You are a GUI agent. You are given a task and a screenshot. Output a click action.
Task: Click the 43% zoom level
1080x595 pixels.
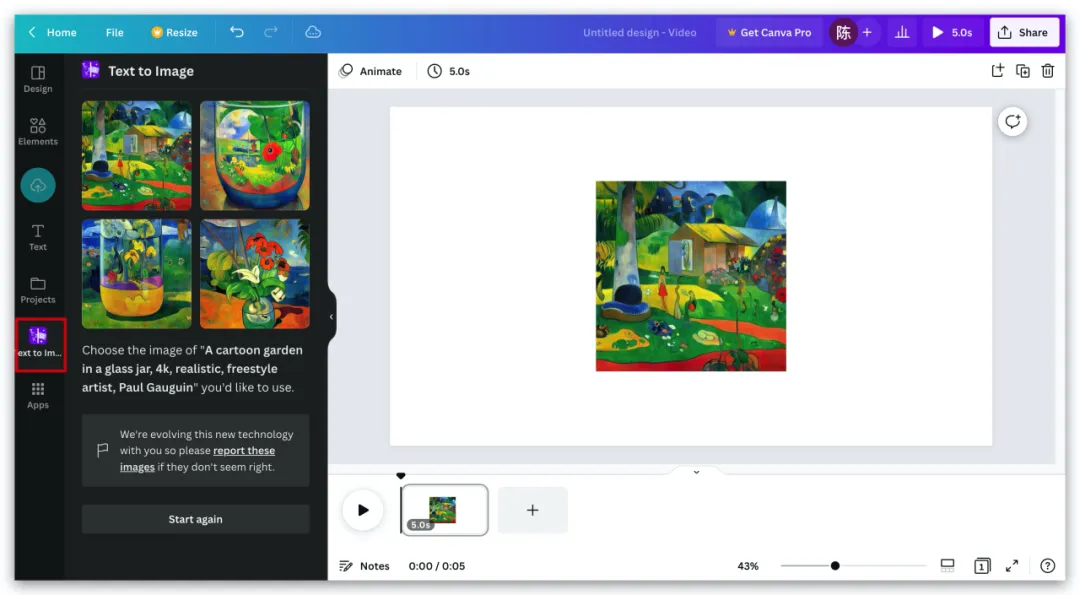[748, 566]
